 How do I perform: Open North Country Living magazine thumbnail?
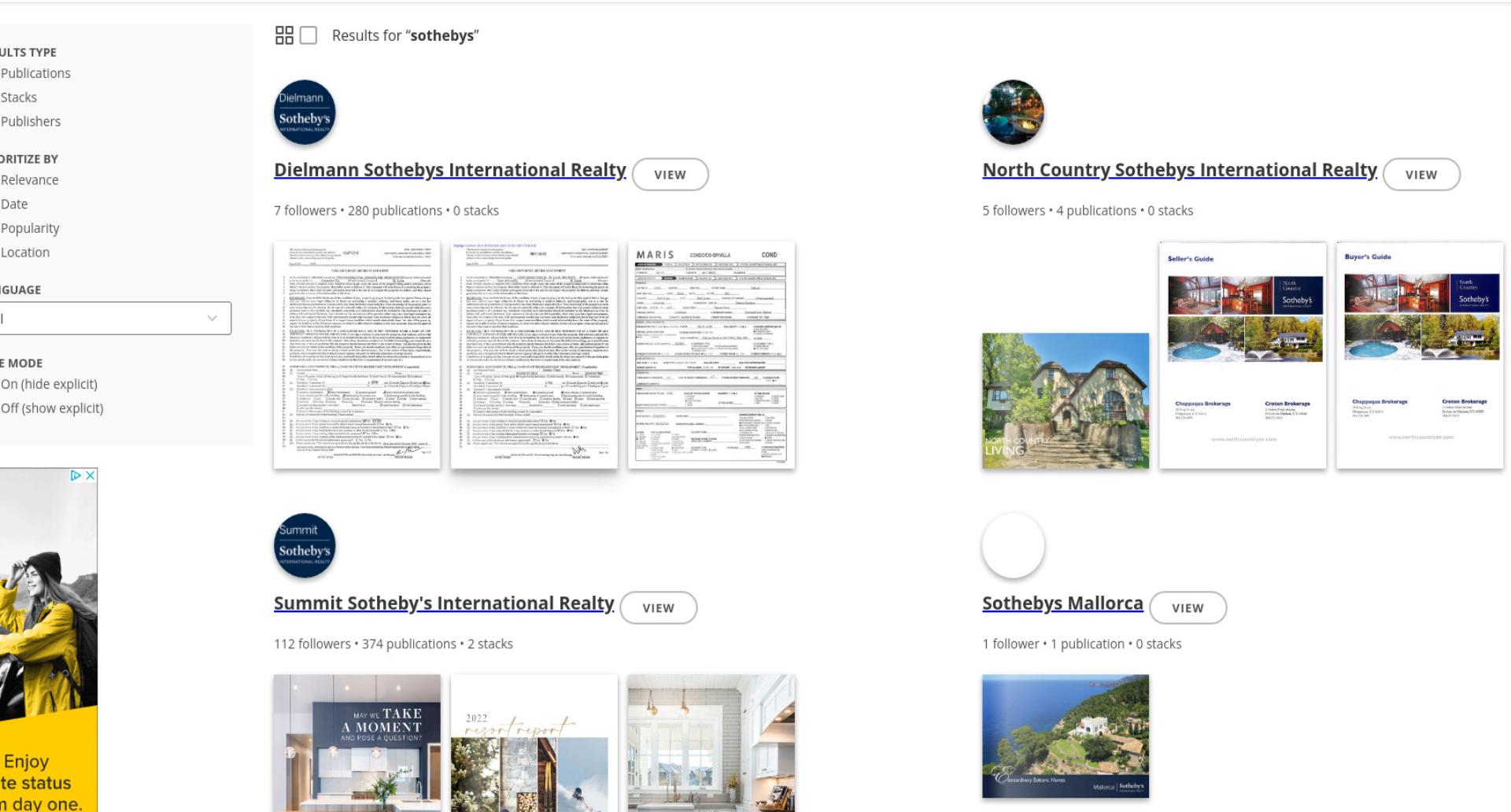(x=1066, y=400)
